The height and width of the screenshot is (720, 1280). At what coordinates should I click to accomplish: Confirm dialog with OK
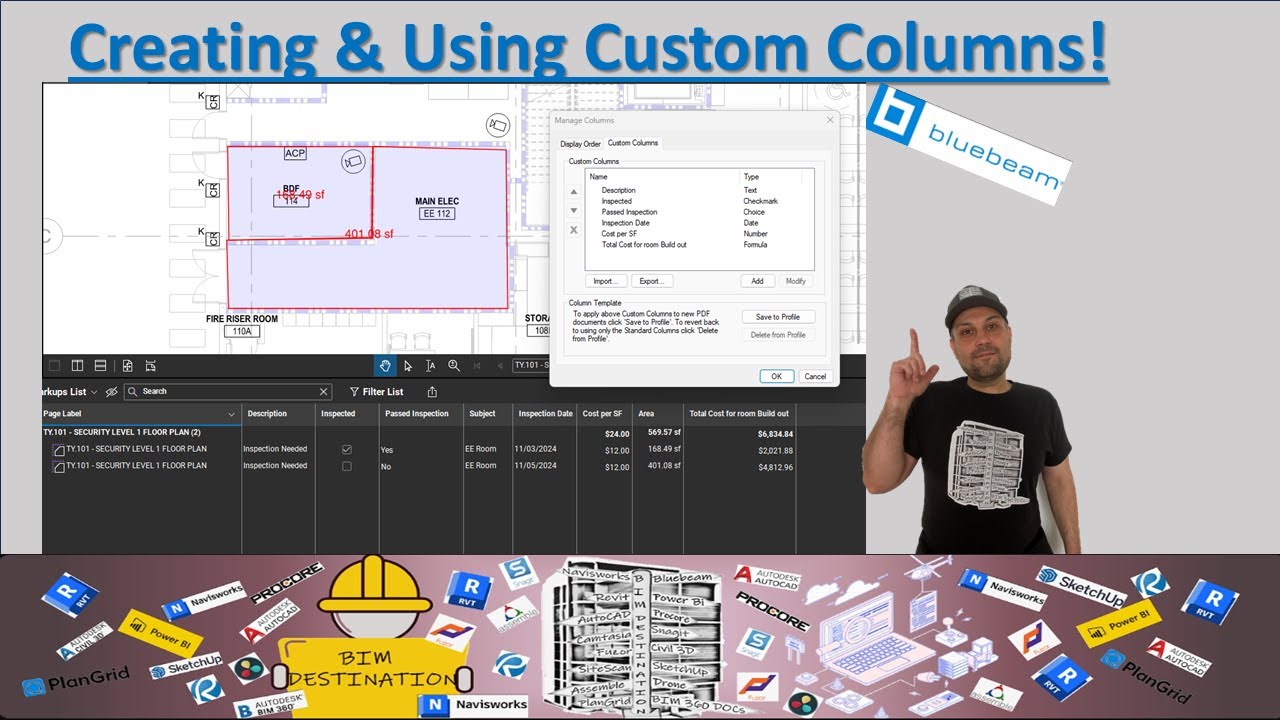tap(777, 376)
